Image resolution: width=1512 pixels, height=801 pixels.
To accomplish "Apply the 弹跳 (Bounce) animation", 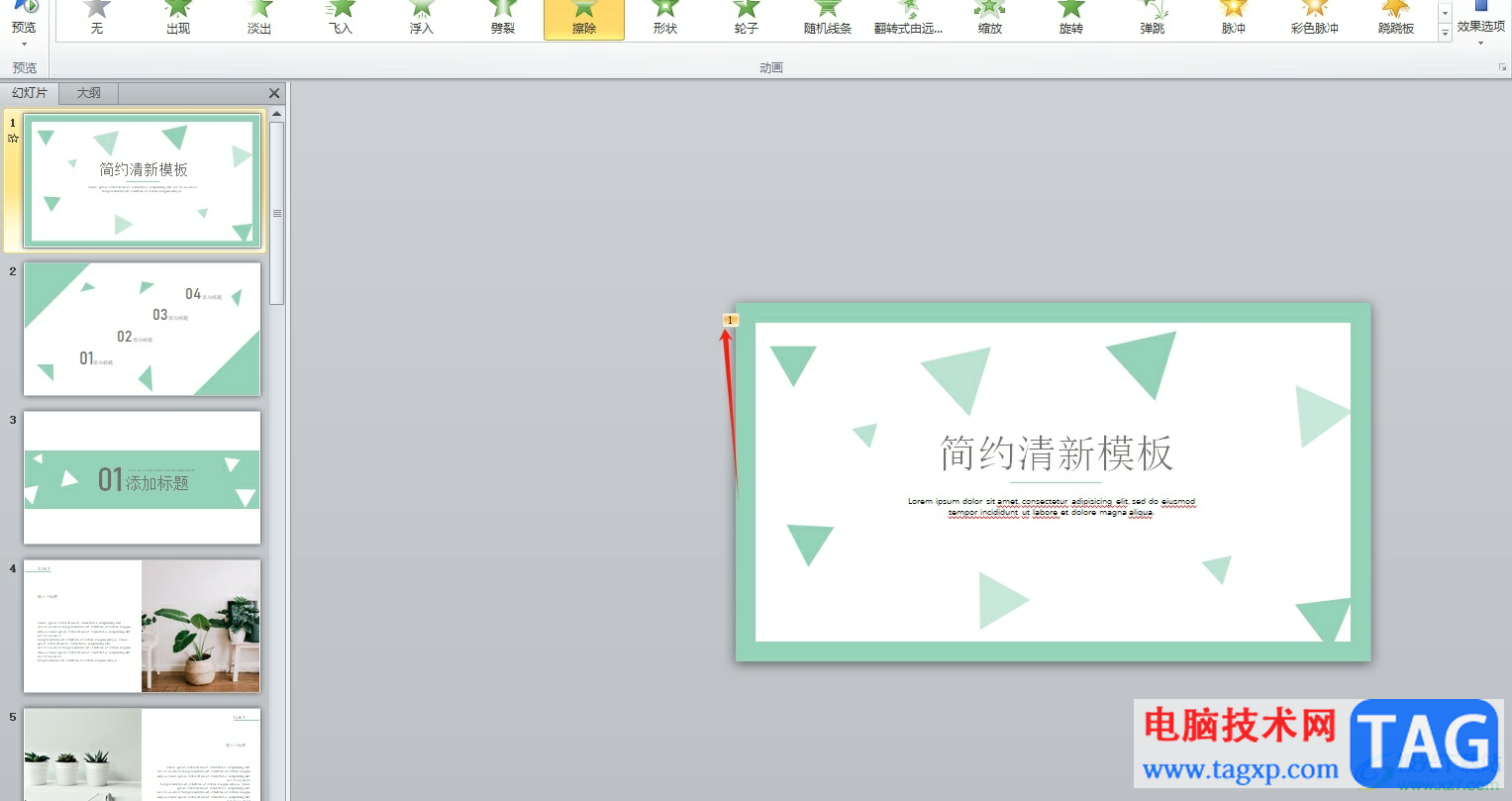I will [1153, 19].
